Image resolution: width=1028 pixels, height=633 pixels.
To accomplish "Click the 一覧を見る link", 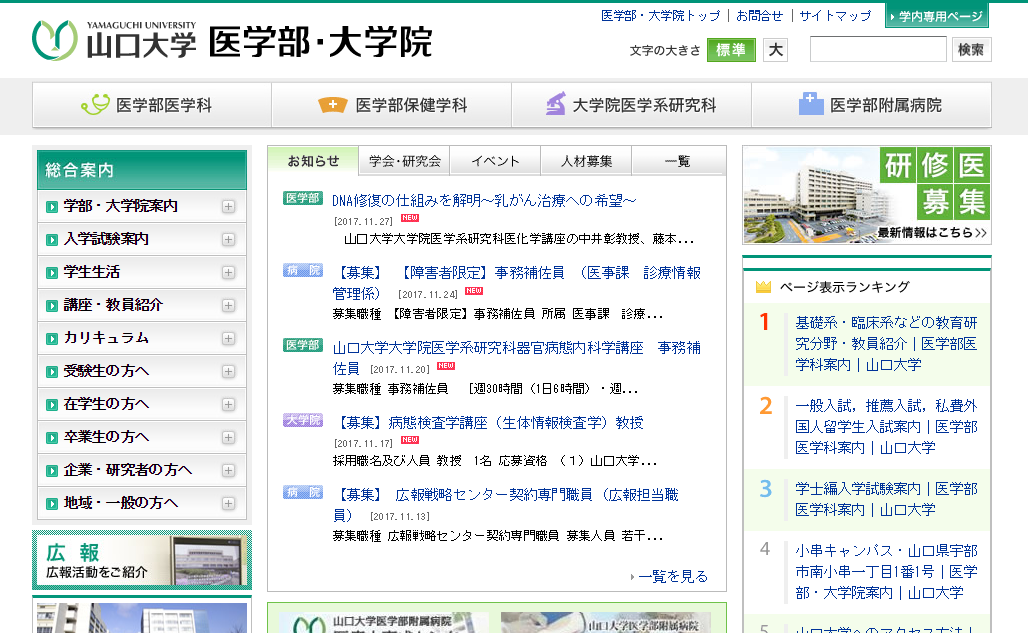I will (x=672, y=577).
